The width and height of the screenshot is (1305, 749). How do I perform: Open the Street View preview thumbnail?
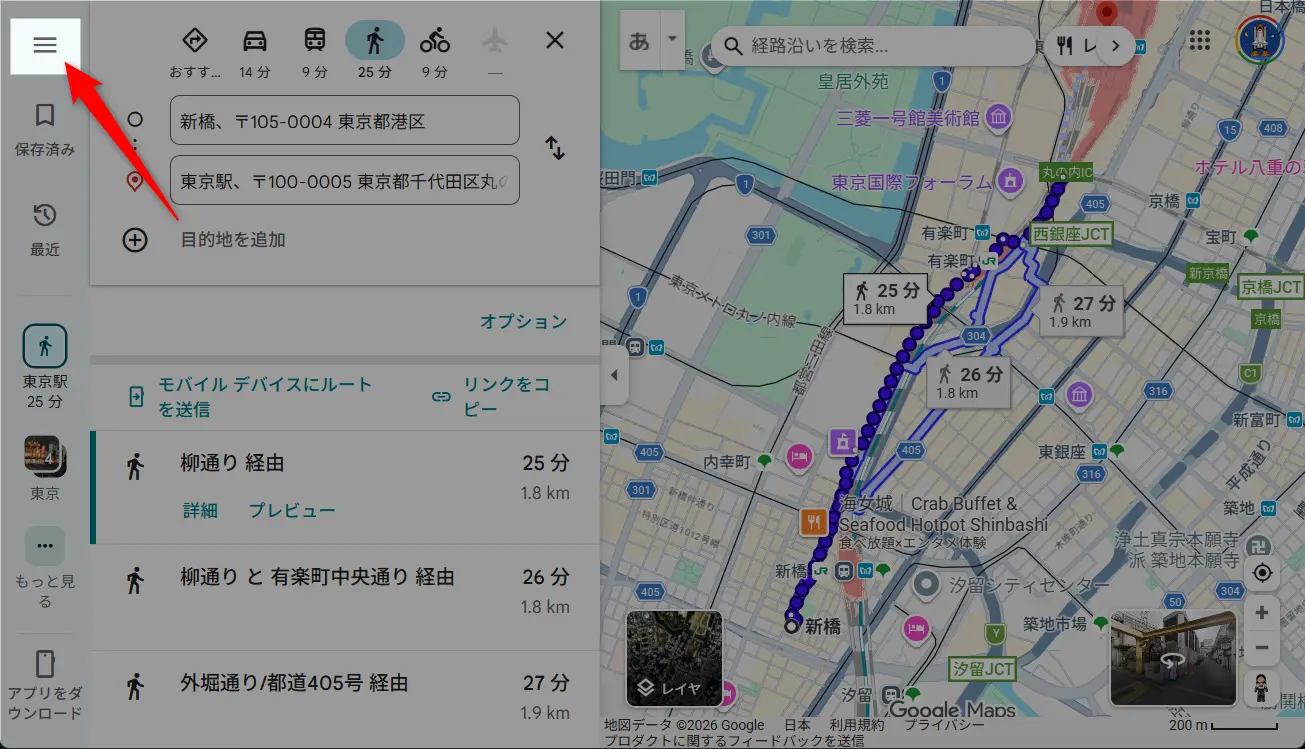click(1174, 658)
